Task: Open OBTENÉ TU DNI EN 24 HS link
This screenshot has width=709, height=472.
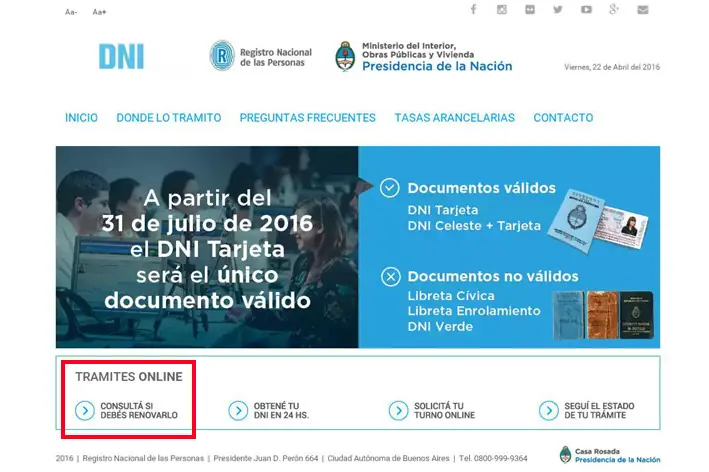Action: tap(281, 411)
